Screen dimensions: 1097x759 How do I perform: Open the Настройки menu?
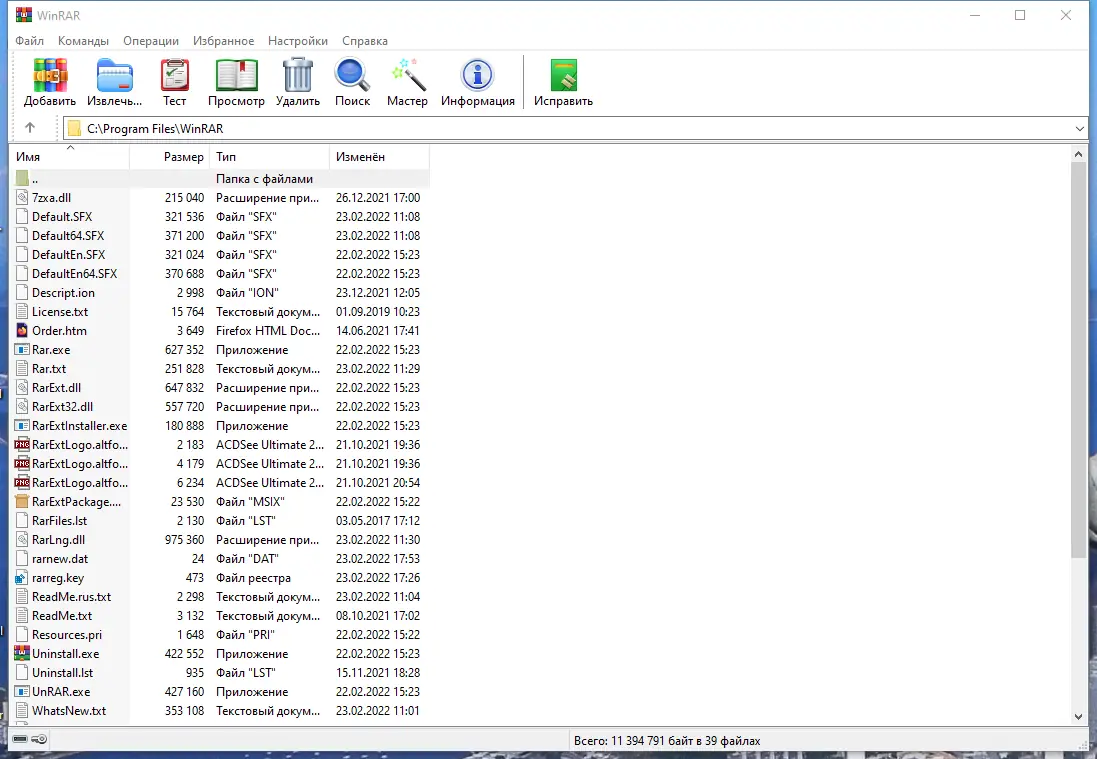pos(298,41)
